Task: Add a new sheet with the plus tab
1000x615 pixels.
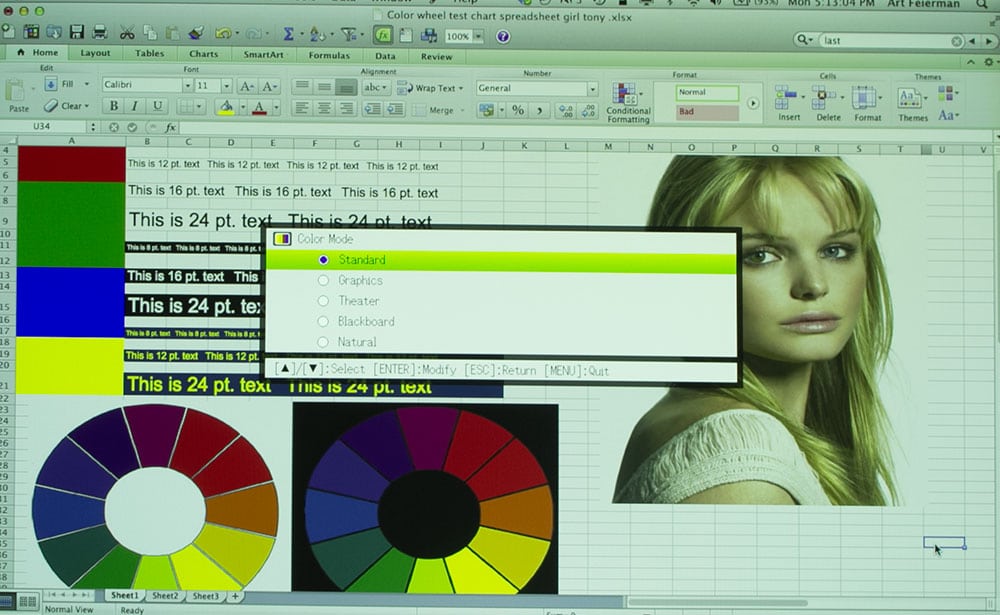Action: 235,596
